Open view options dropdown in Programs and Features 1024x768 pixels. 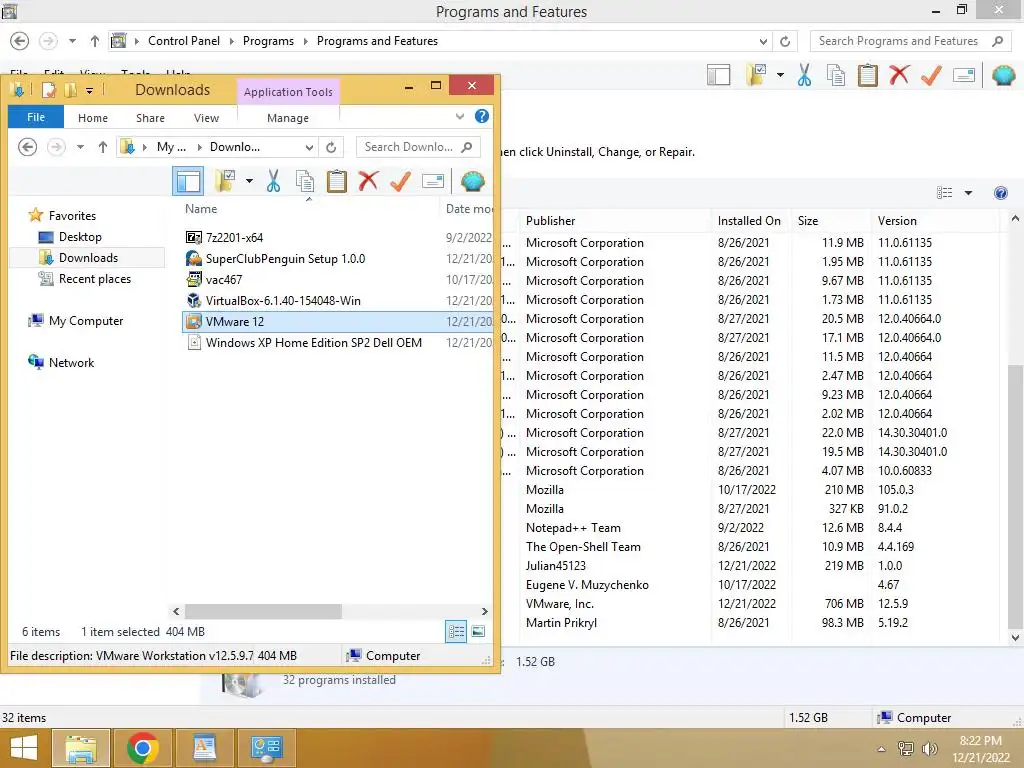[968, 193]
